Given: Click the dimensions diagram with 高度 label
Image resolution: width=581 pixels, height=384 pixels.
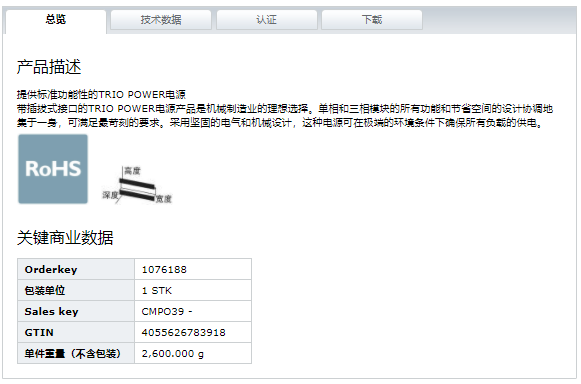Looking at the screenshot, I should pos(137,185).
